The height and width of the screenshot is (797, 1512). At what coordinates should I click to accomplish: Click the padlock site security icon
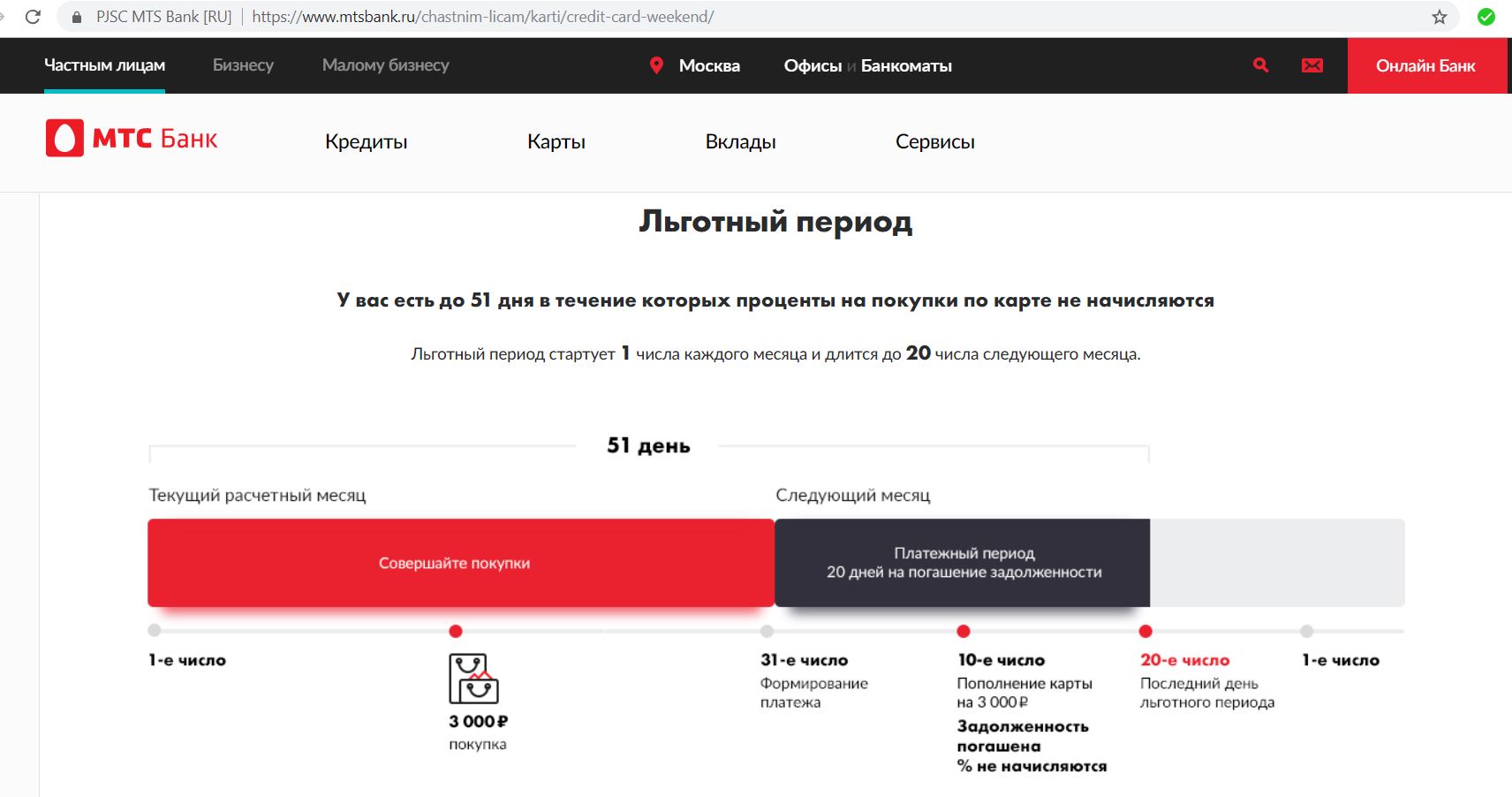[77, 17]
